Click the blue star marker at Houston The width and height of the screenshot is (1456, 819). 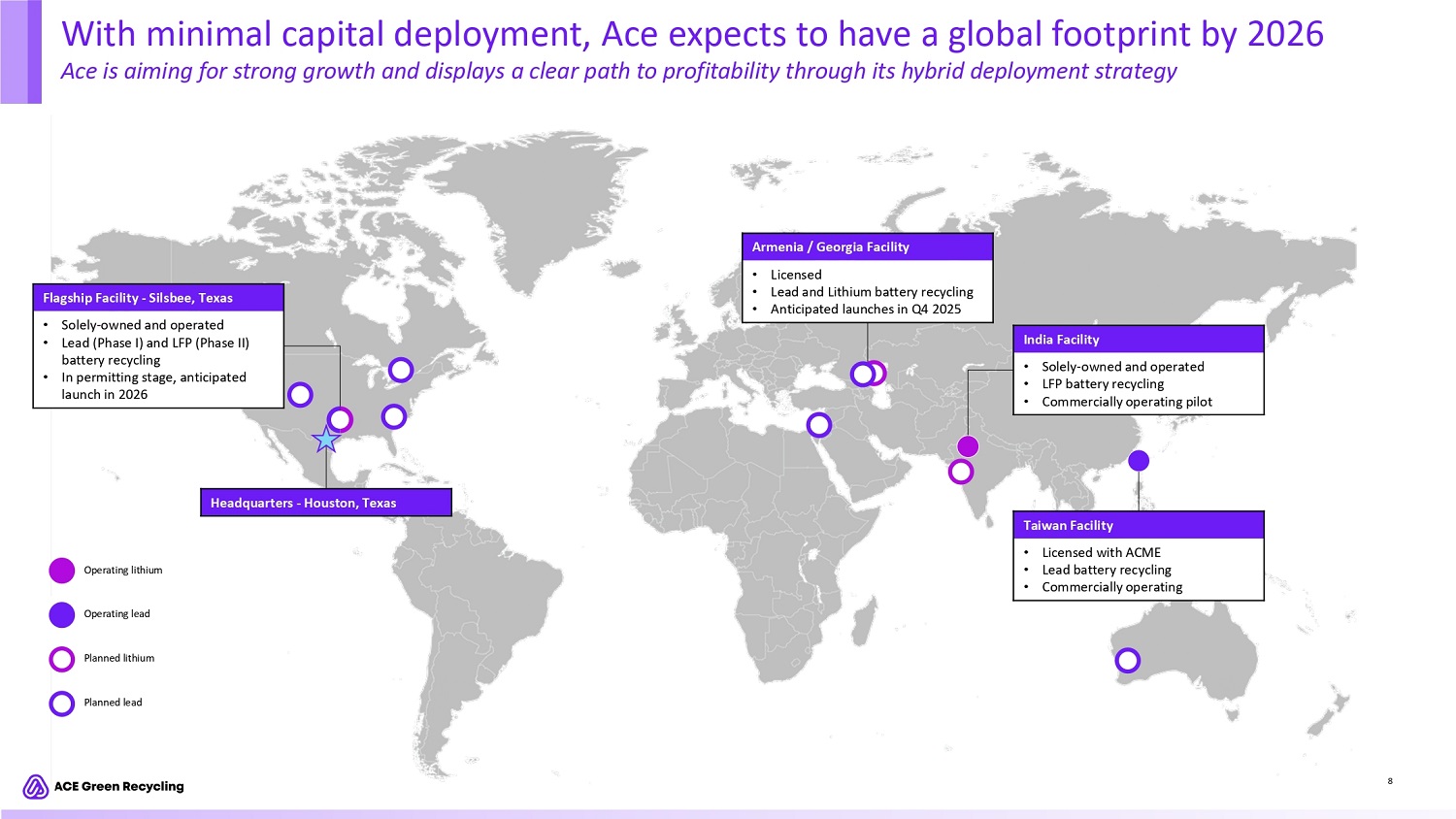326,440
